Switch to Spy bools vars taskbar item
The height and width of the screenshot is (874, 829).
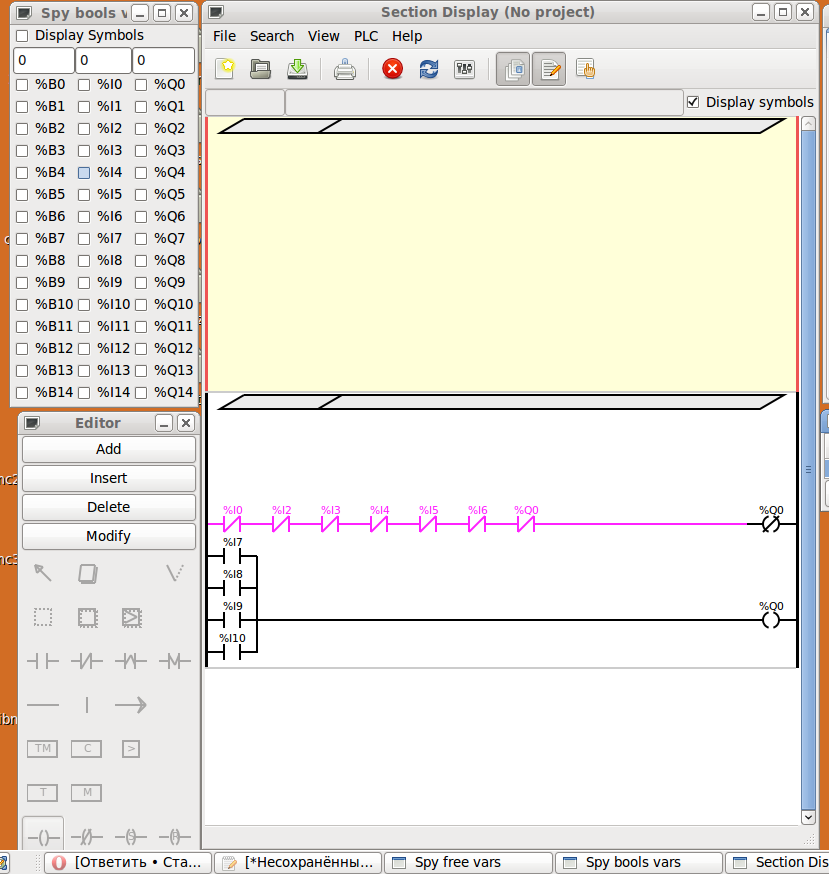pos(638,862)
